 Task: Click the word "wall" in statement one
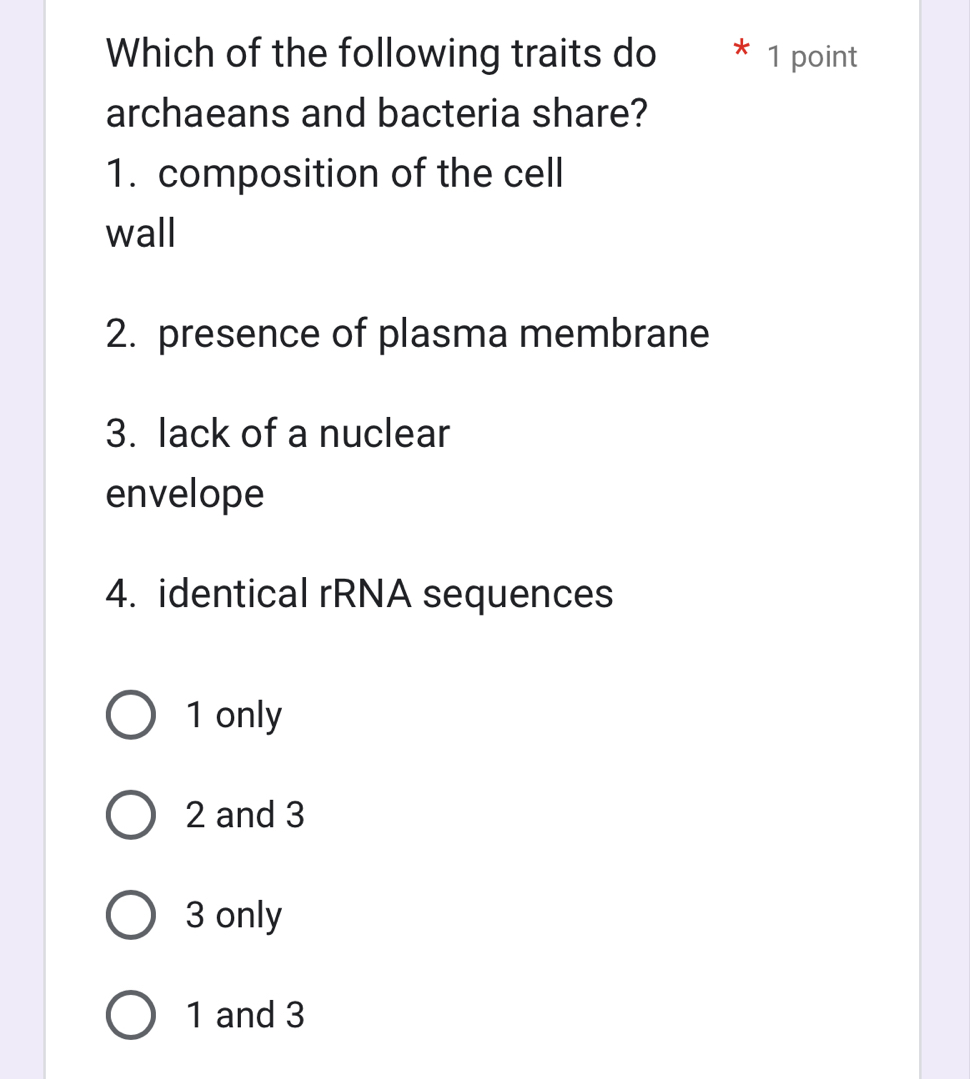(140, 235)
